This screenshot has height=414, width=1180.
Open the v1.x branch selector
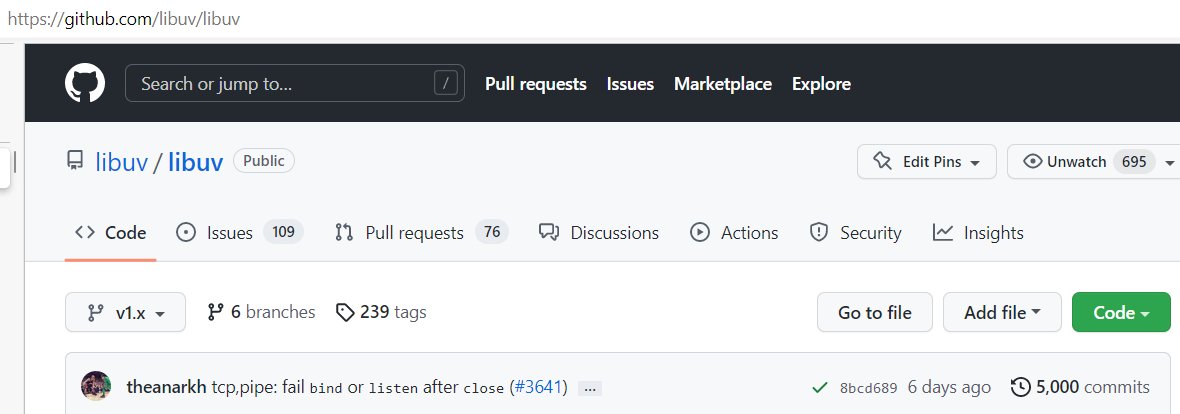point(125,312)
